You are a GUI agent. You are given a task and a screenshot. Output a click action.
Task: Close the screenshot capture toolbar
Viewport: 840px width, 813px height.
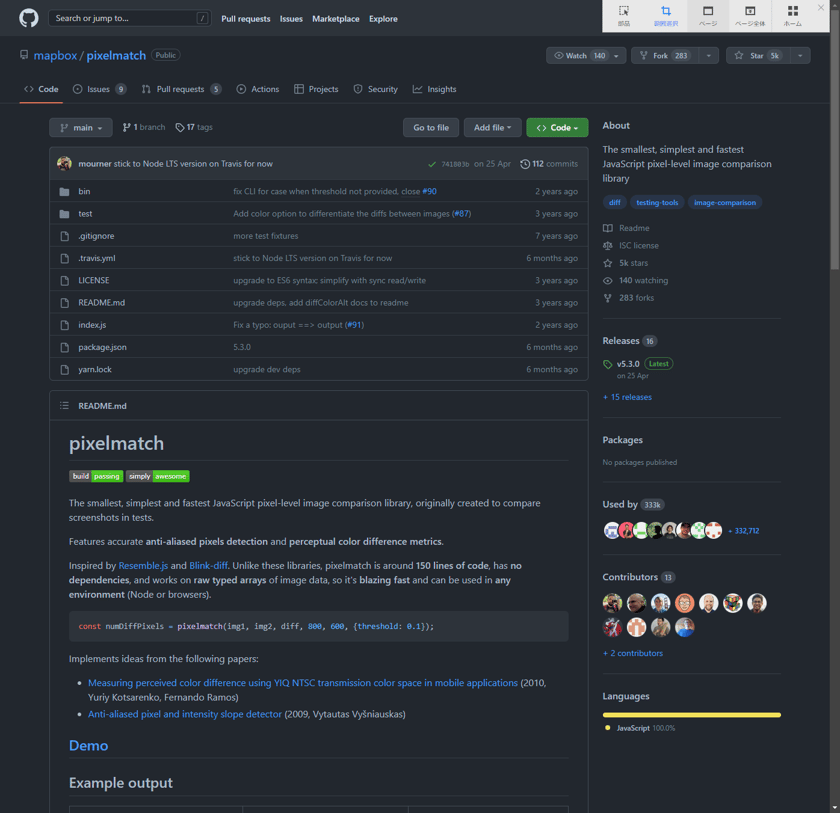point(821,7)
